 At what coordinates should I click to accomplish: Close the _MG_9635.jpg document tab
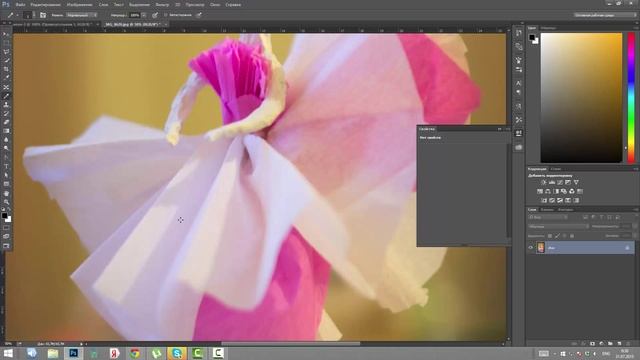(166, 24)
